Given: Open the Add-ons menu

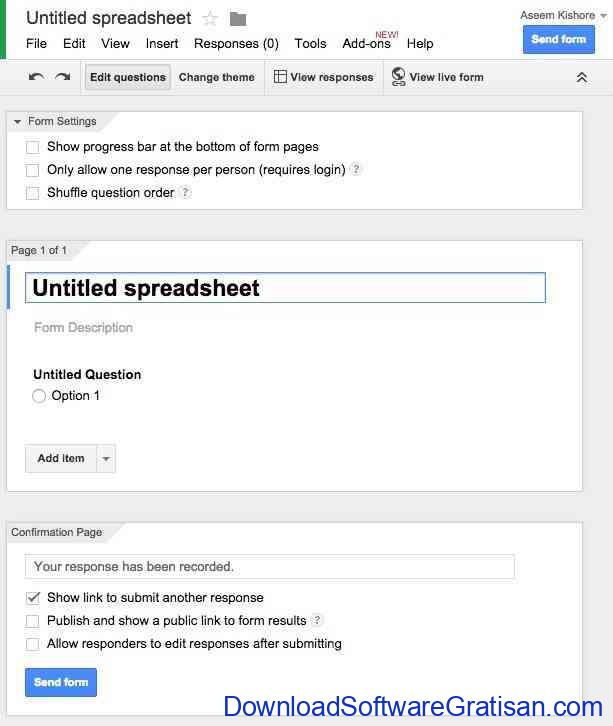Looking at the screenshot, I should click(367, 44).
